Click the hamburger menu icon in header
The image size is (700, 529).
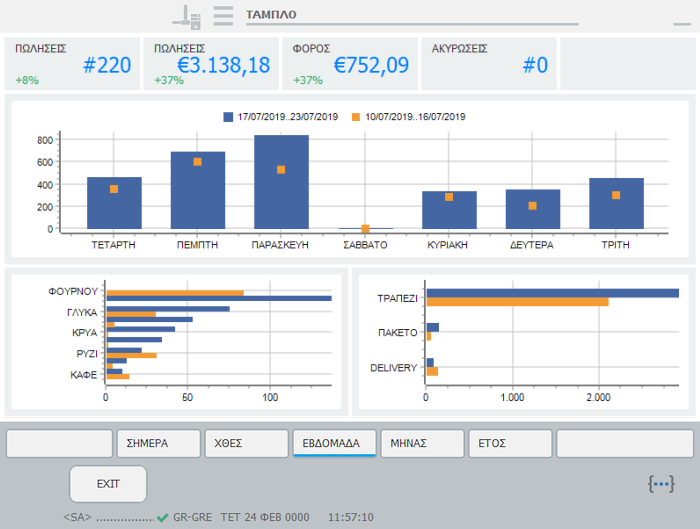223,15
